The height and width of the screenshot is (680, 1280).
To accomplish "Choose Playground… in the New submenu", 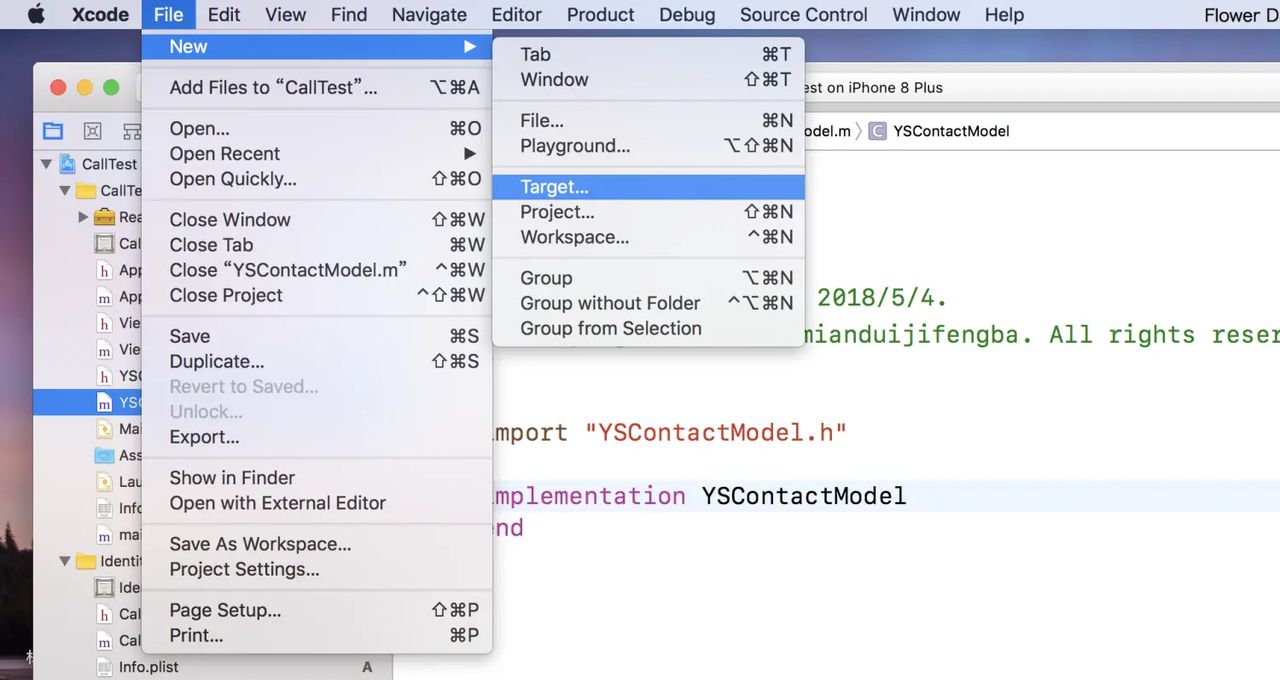I will [648, 146].
